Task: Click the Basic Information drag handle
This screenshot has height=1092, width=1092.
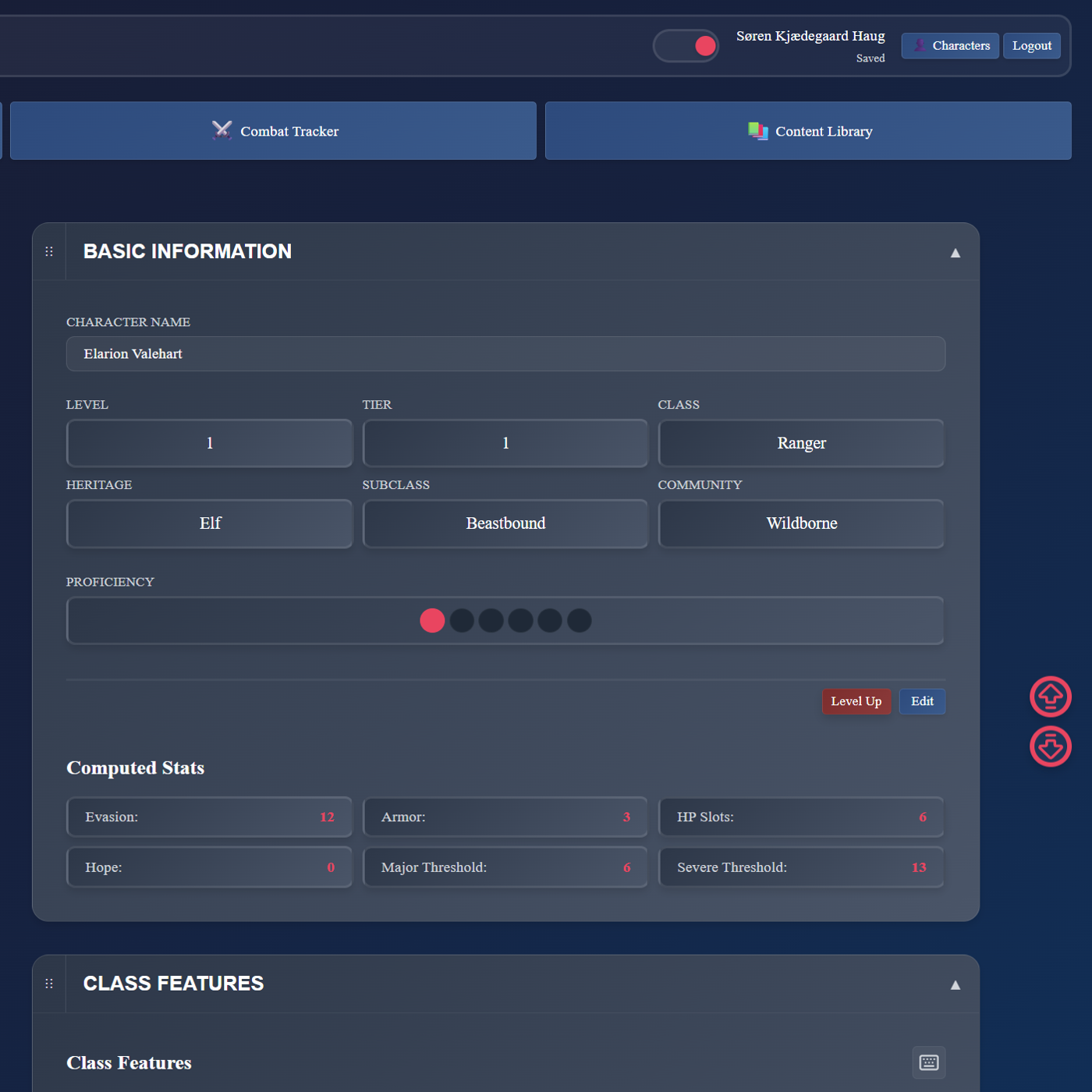Action: point(49,251)
